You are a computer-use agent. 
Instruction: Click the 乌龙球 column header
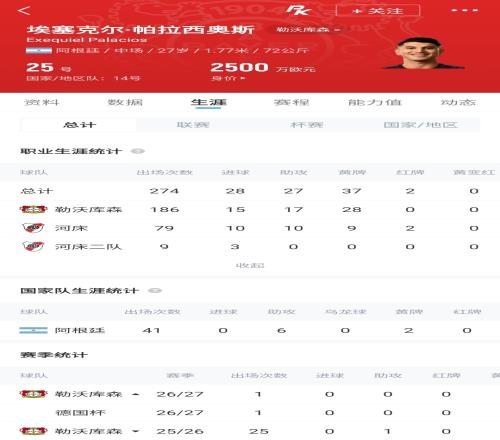click(x=346, y=312)
